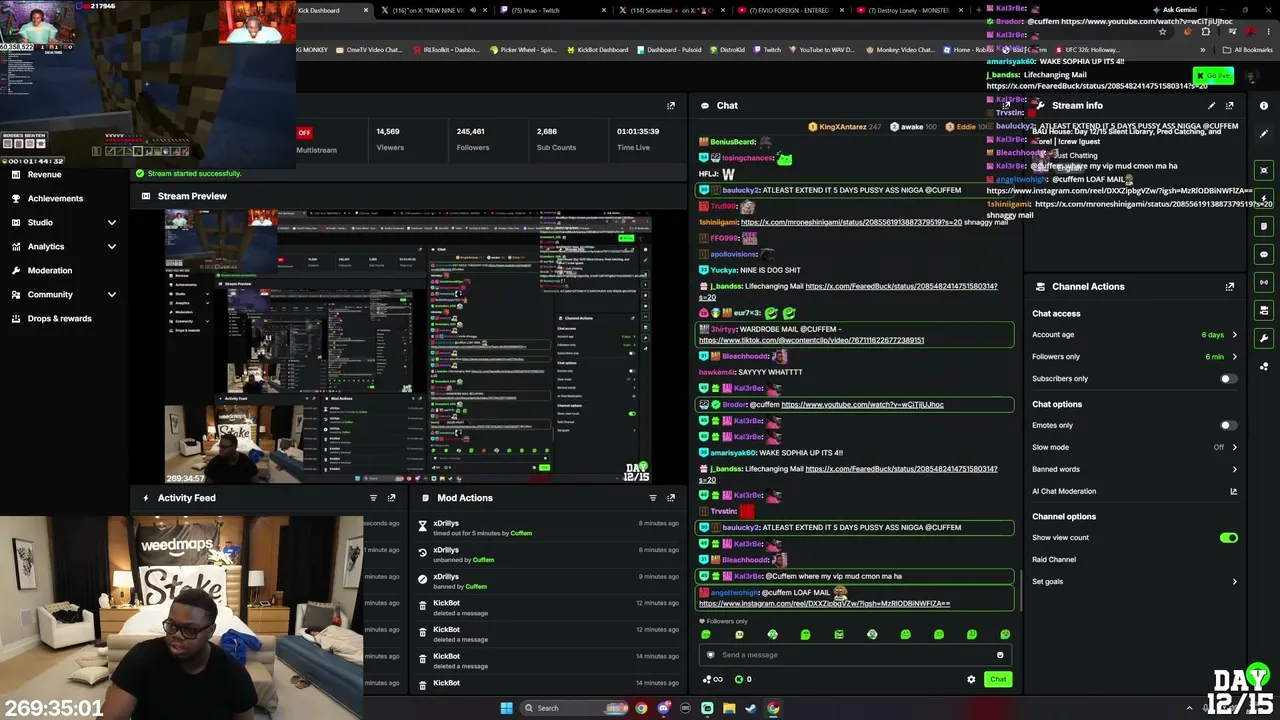The width and height of the screenshot is (1280, 720).
Task: Open the tiktok.com link from 3hirtyy
Action: [x=811, y=340]
